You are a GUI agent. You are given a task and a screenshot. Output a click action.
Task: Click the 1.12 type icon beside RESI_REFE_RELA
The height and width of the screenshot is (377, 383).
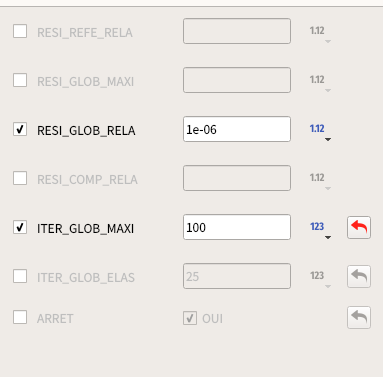[x=317, y=30]
